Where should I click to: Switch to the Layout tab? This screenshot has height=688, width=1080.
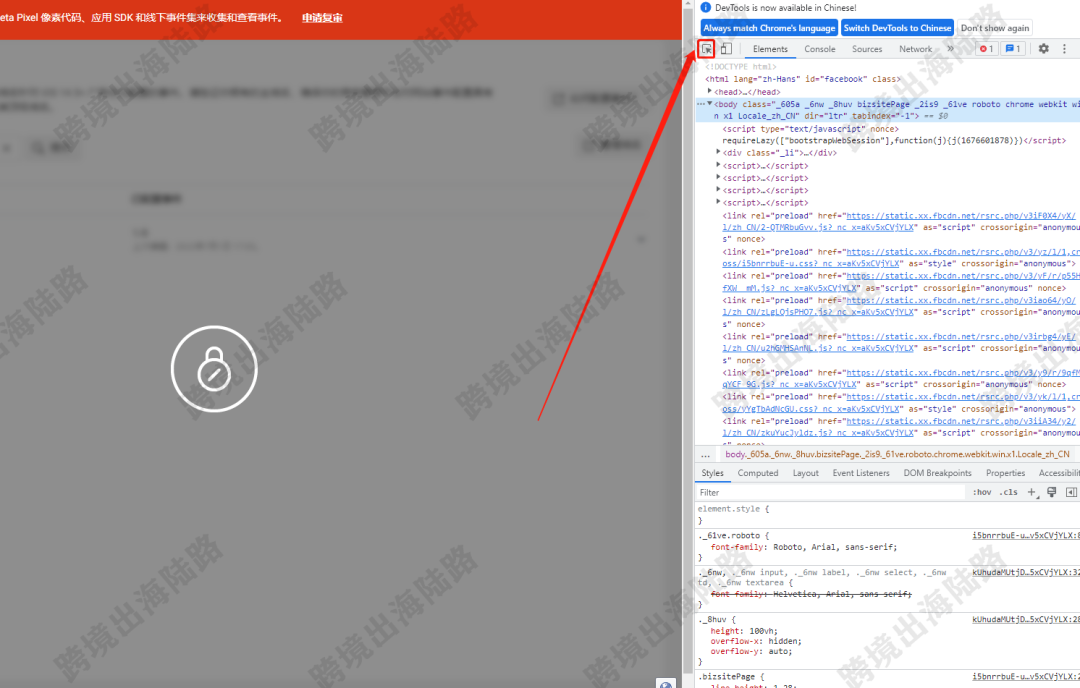(805, 473)
